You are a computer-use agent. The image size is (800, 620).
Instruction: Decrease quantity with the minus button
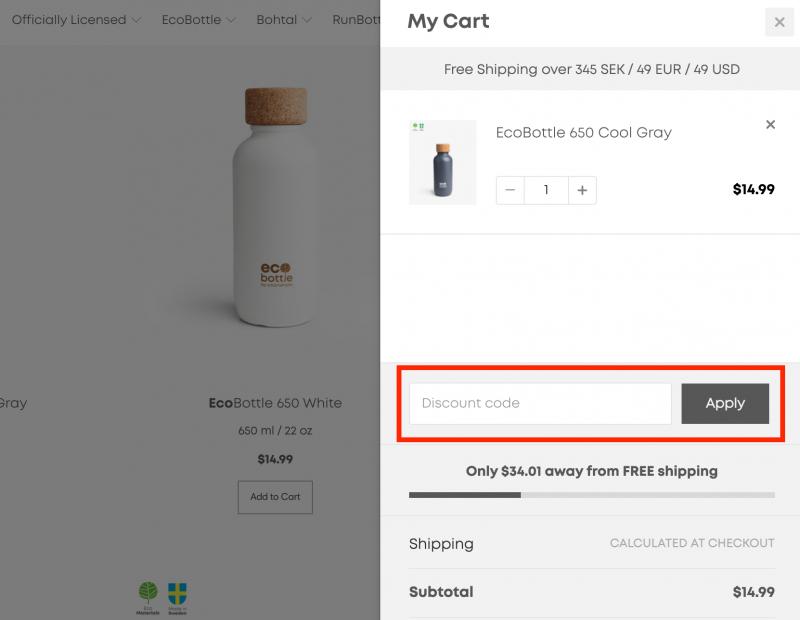coord(510,190)
